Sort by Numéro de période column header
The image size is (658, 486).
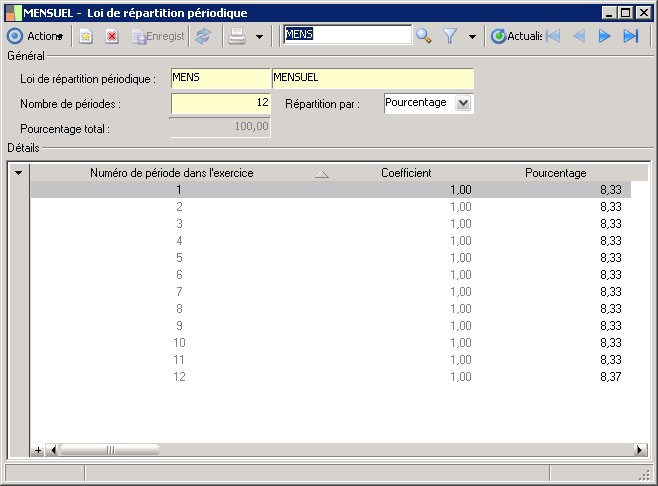[x=172, y=173]
